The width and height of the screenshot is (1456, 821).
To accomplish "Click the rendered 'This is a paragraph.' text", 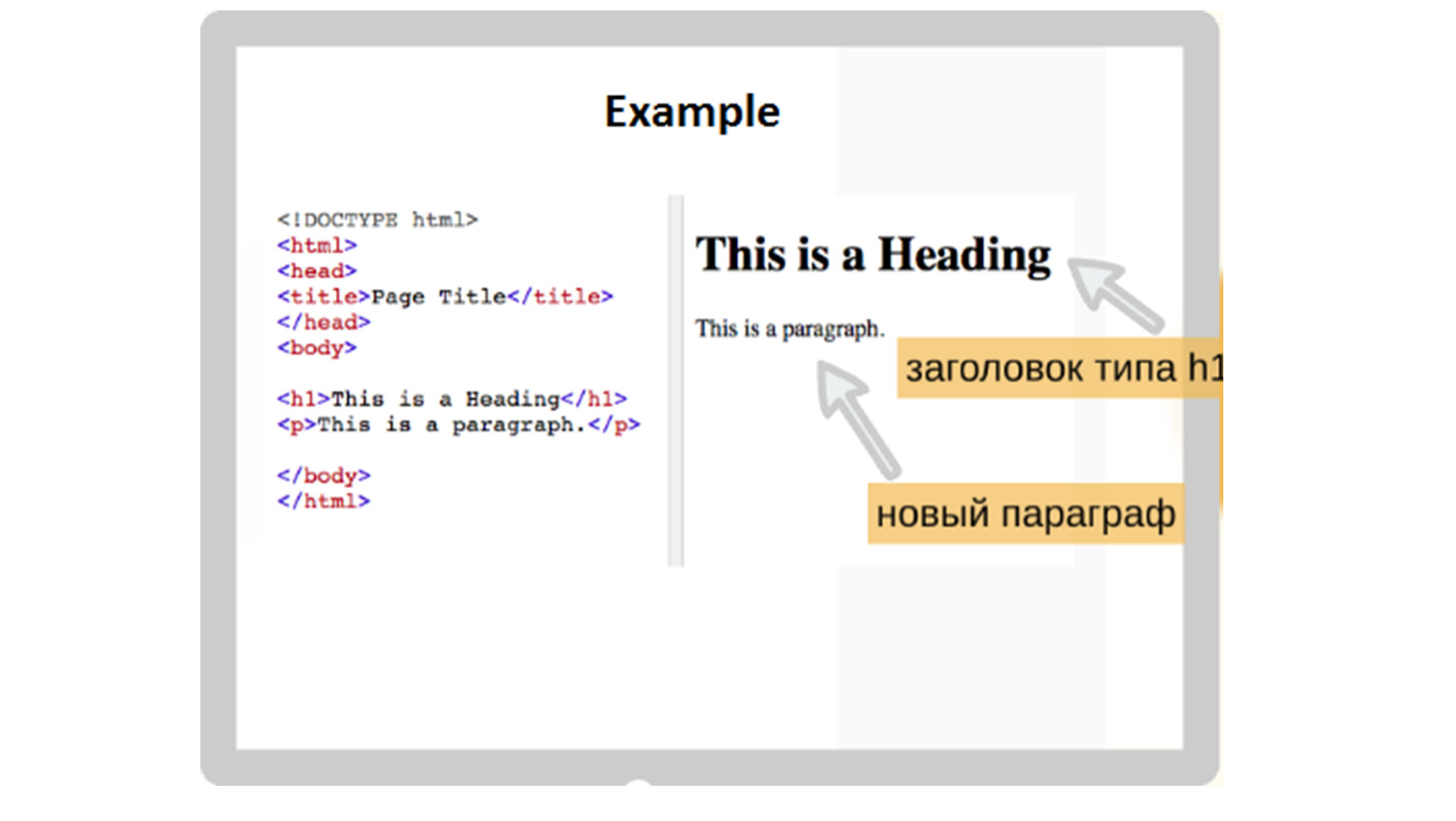I will tap(790, 329).
